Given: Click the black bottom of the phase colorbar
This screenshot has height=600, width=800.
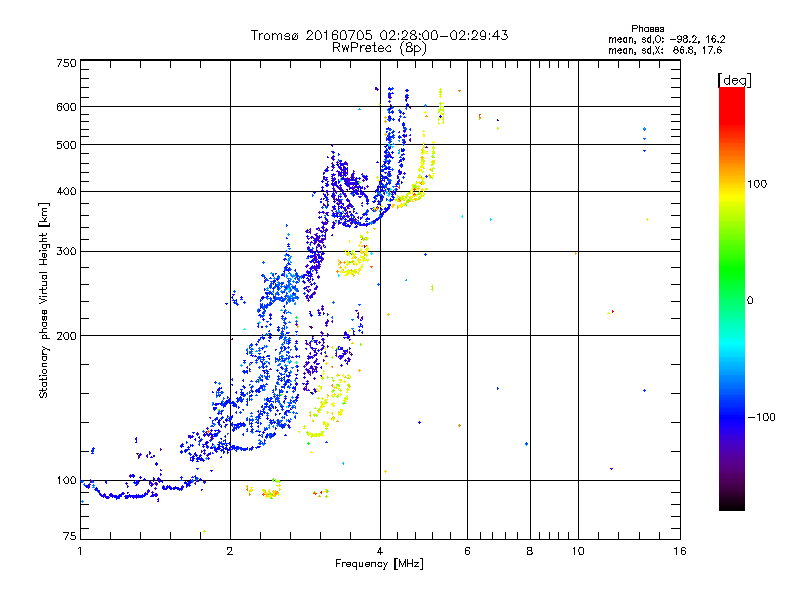Looking at the screenshot, I should click(x=732, y=503).
